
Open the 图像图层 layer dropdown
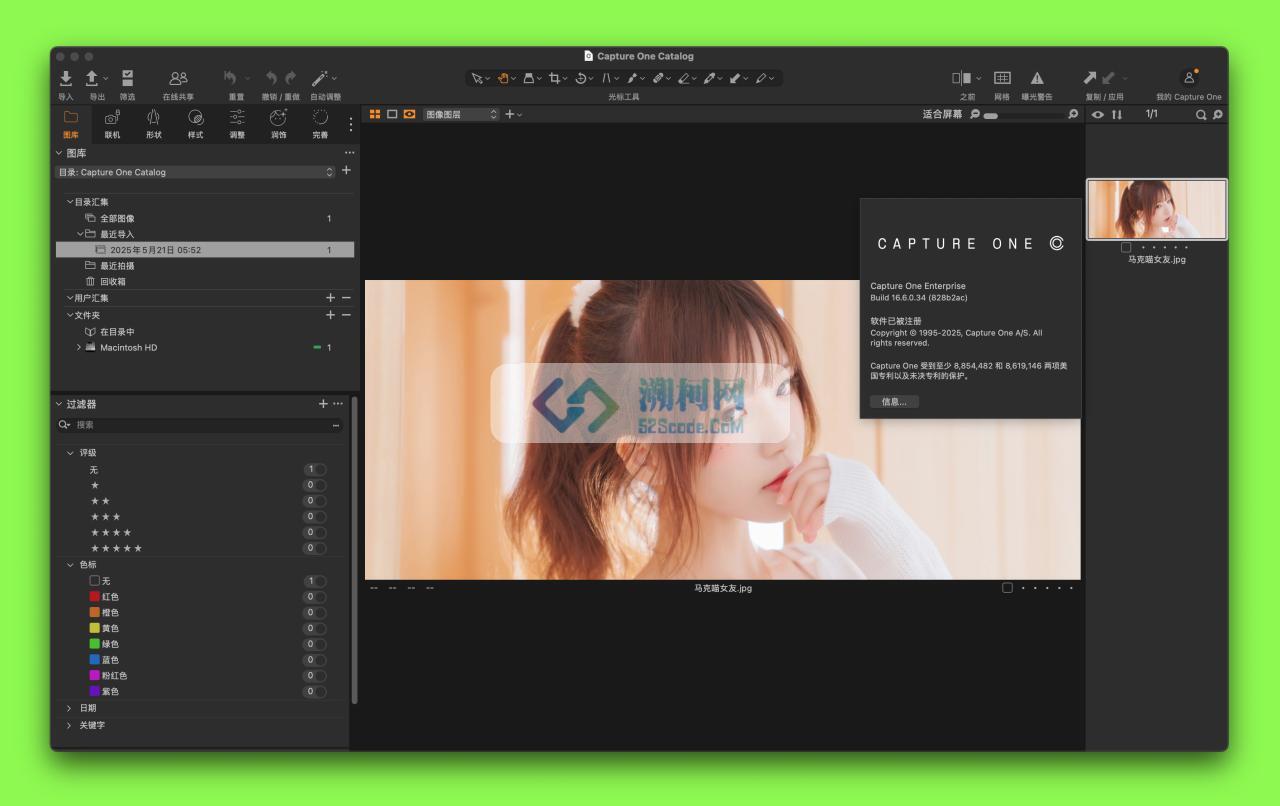point(461,114)
